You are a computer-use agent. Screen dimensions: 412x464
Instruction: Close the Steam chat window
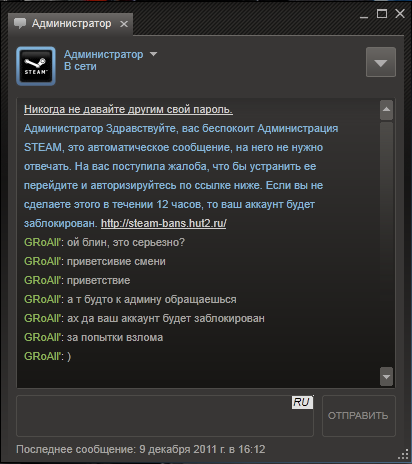pyautogui.click(x=400, y=14)
